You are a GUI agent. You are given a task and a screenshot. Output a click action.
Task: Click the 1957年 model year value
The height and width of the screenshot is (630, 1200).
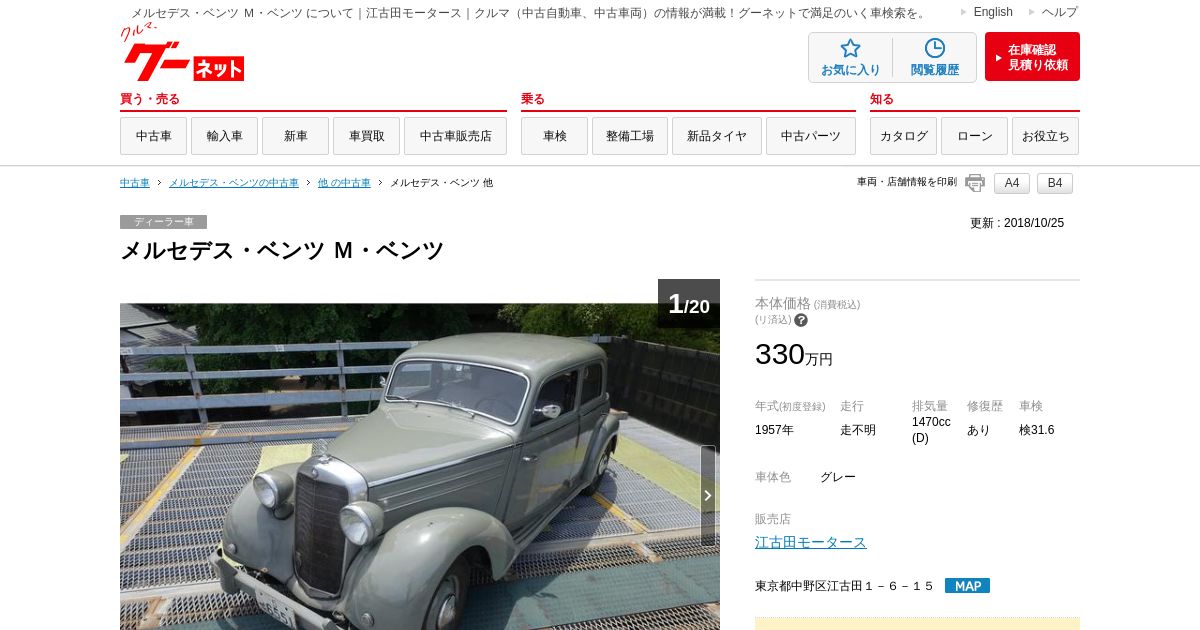pos(774,430)
